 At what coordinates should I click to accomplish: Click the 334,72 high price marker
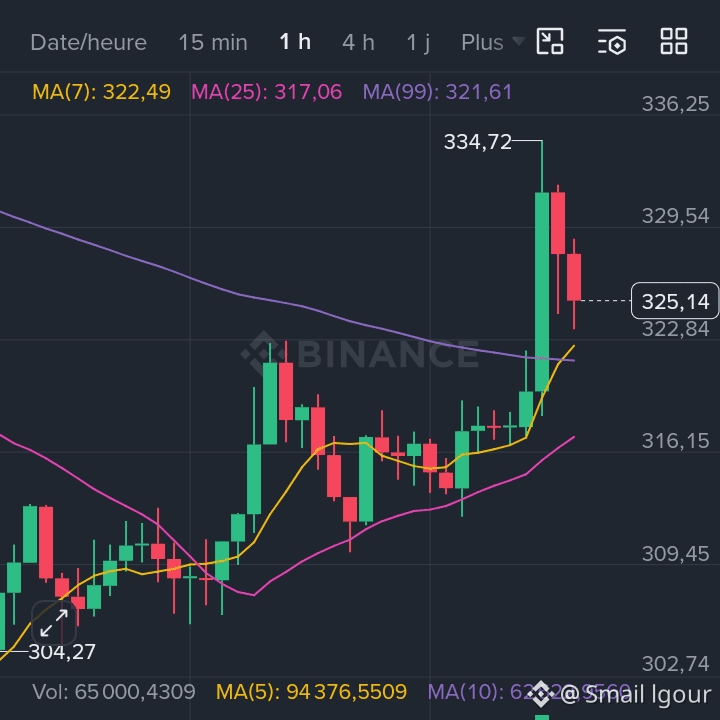coord(478,141)
